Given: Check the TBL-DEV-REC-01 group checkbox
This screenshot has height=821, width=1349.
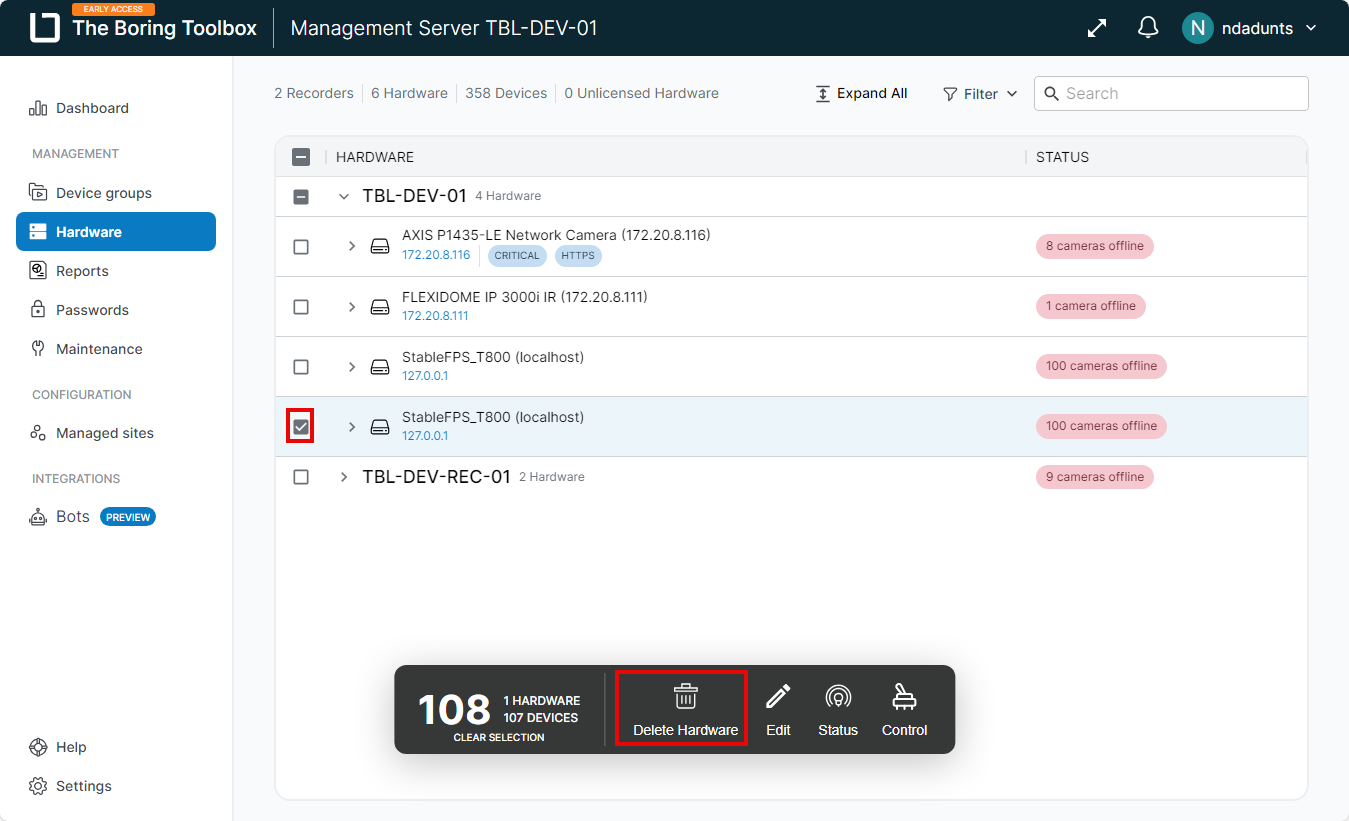Looking at the screenshot, I should point(301,477).
